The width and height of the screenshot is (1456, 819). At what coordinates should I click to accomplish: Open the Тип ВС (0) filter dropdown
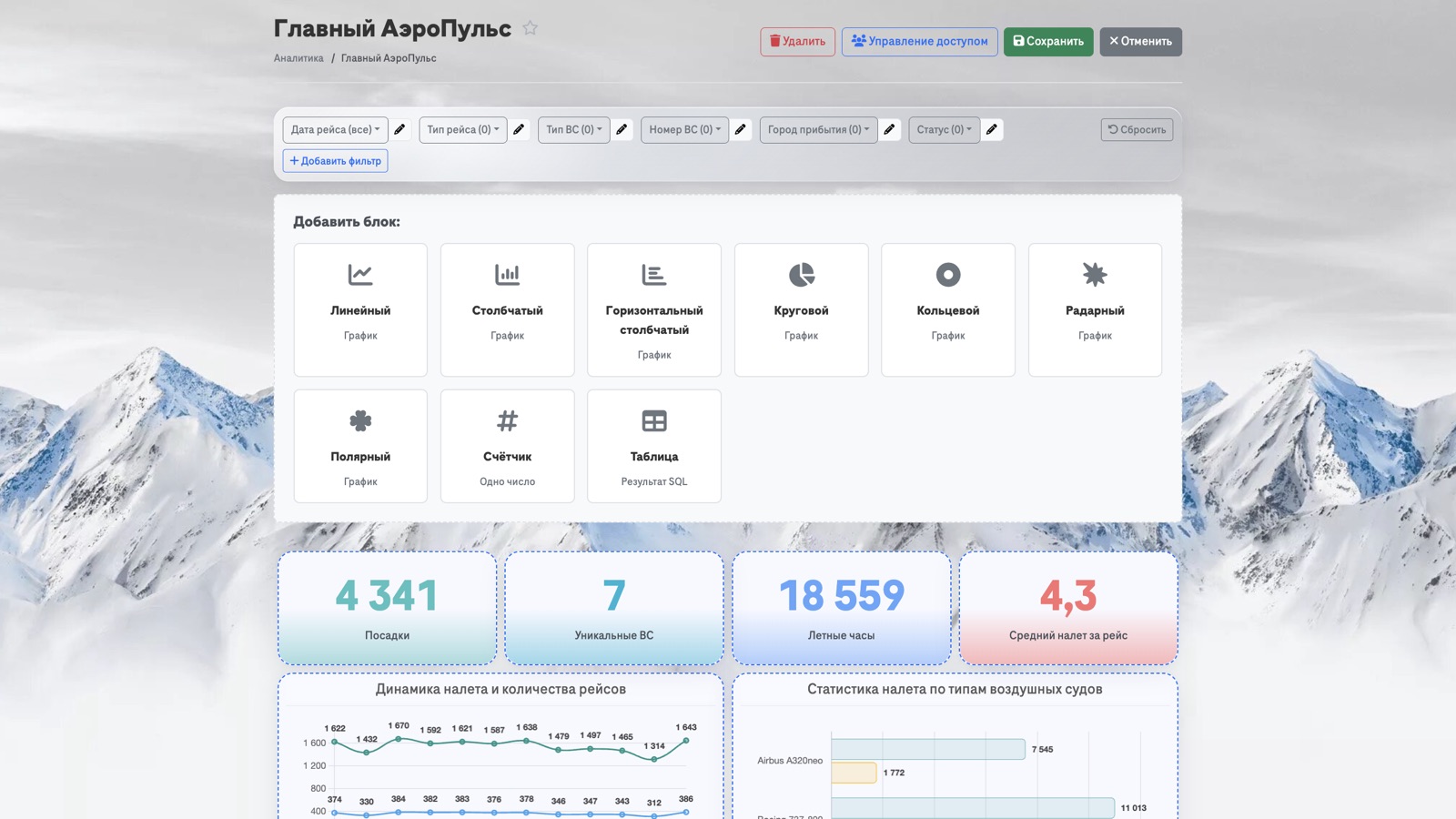coord(574,129)
